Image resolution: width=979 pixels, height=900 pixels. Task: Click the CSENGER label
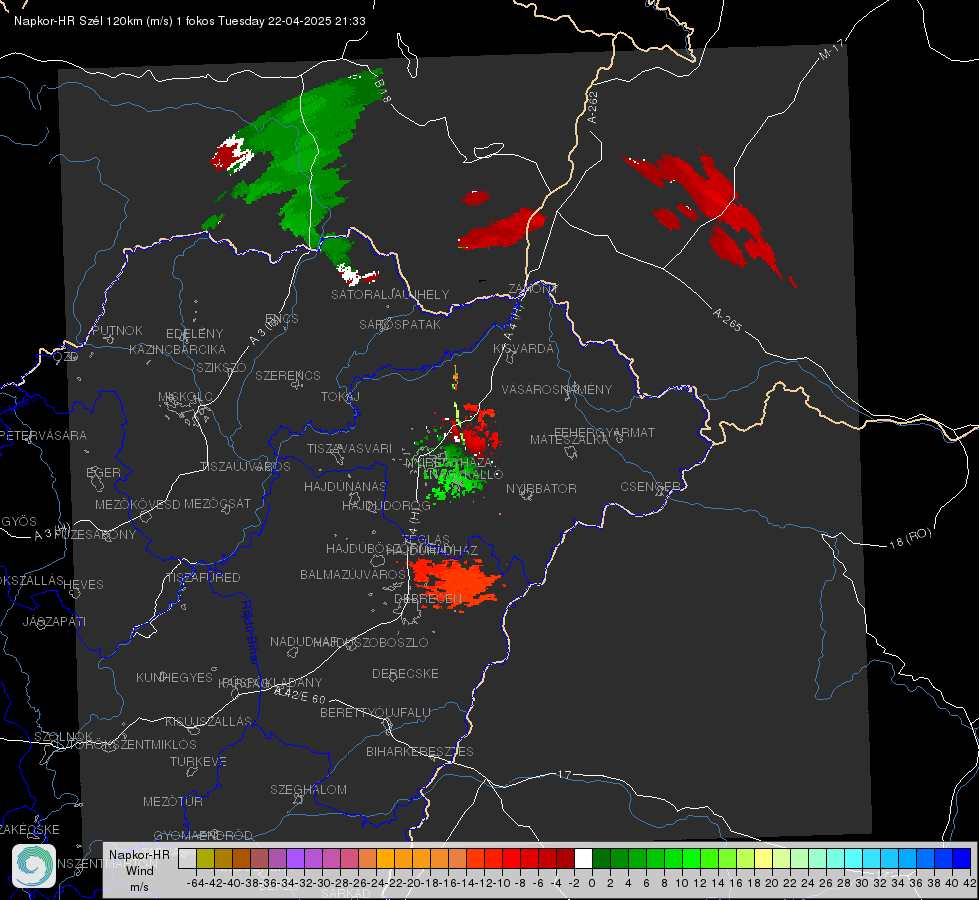[650, 487]
